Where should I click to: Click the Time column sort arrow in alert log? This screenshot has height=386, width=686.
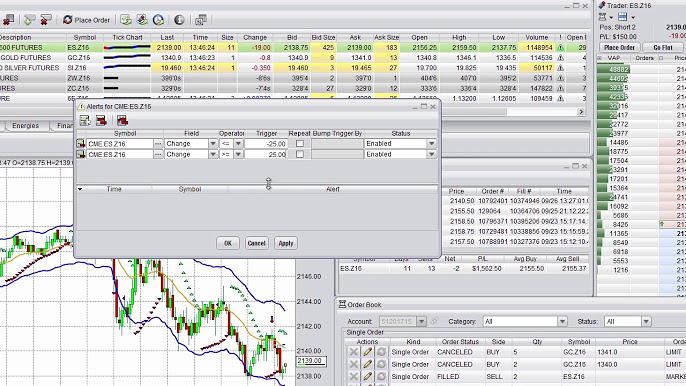click(x=80, y=189)
